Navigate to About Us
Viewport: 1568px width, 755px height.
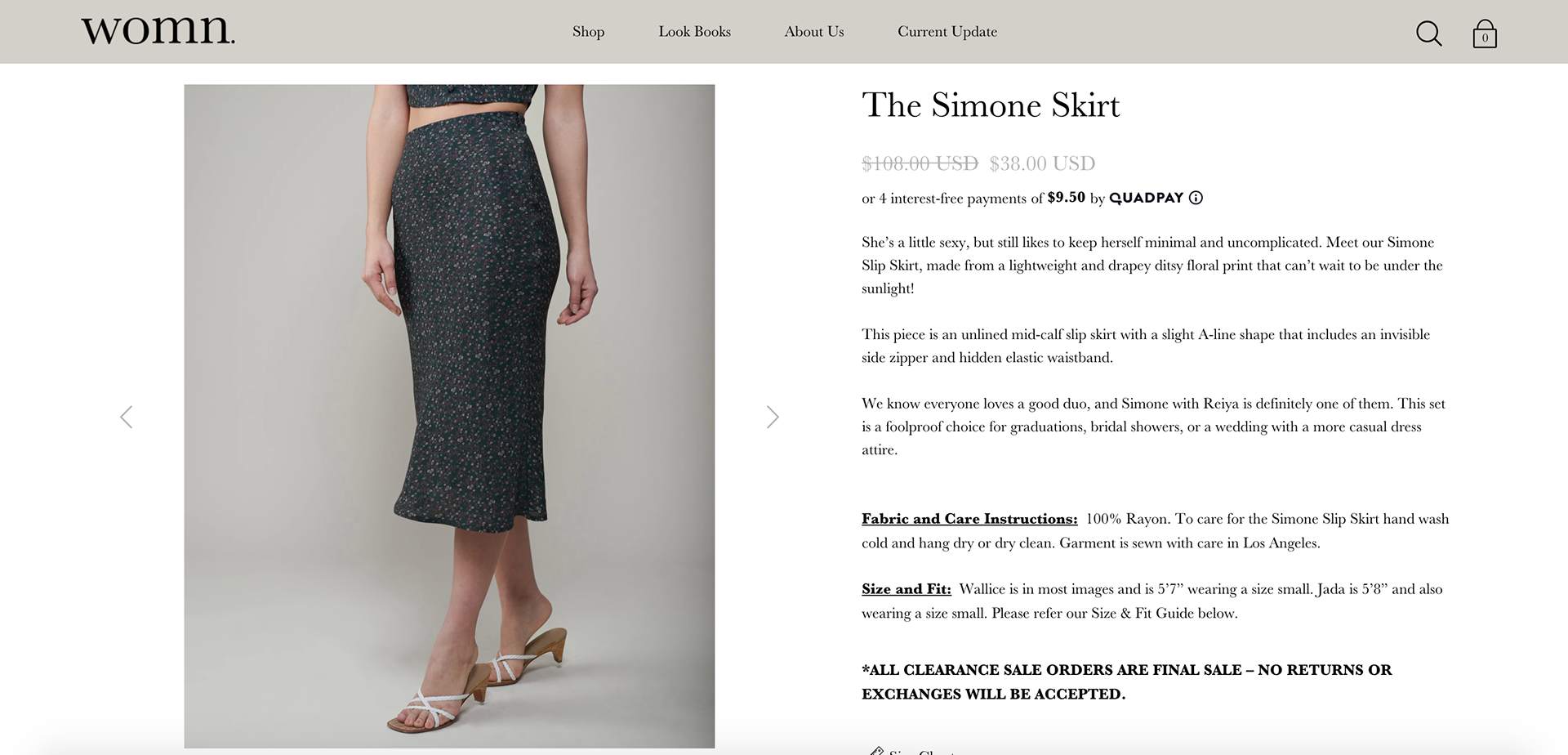pyautogui.click(x=813, y=32)
